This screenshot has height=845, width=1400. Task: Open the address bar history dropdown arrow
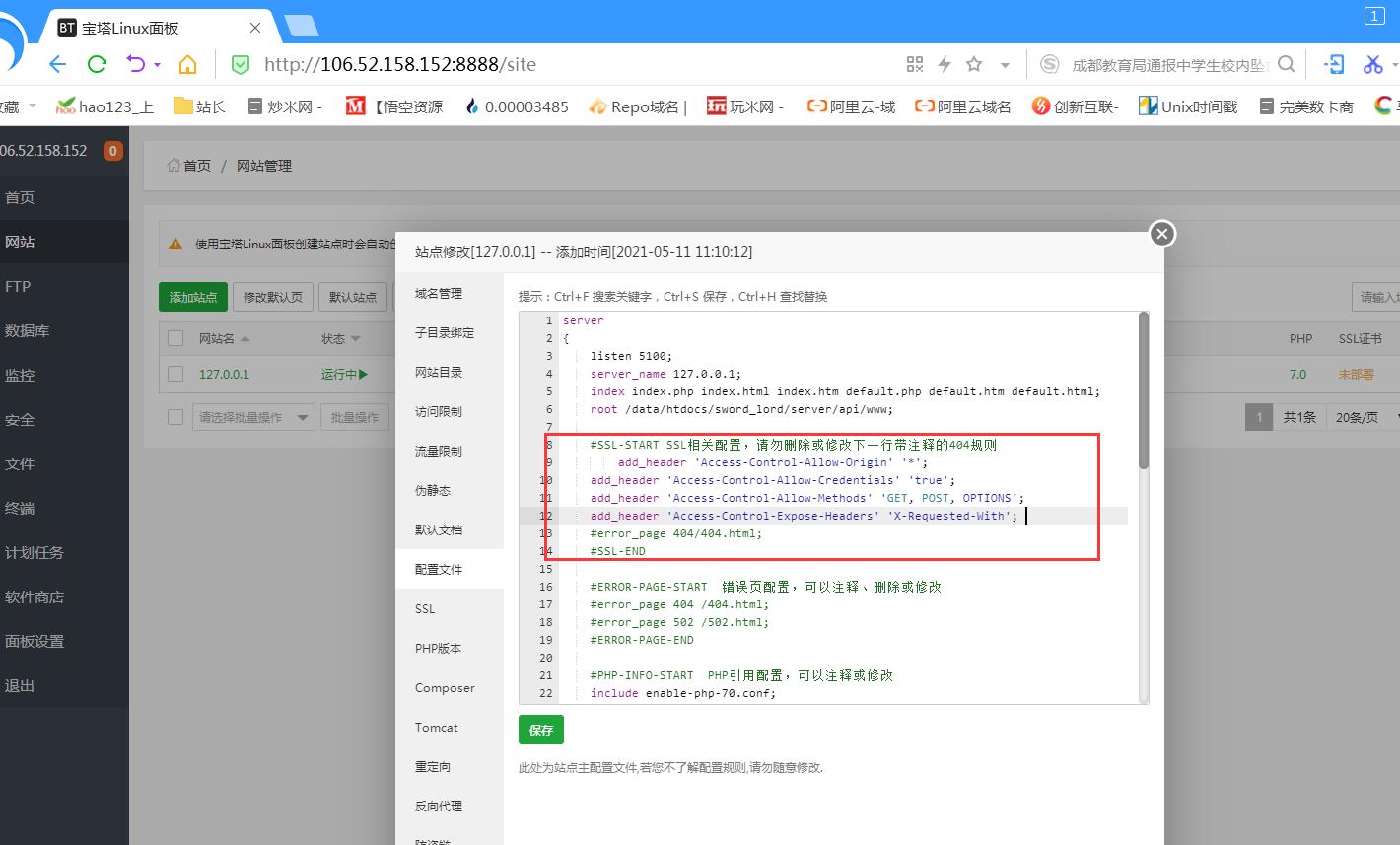click(1005, 65)
